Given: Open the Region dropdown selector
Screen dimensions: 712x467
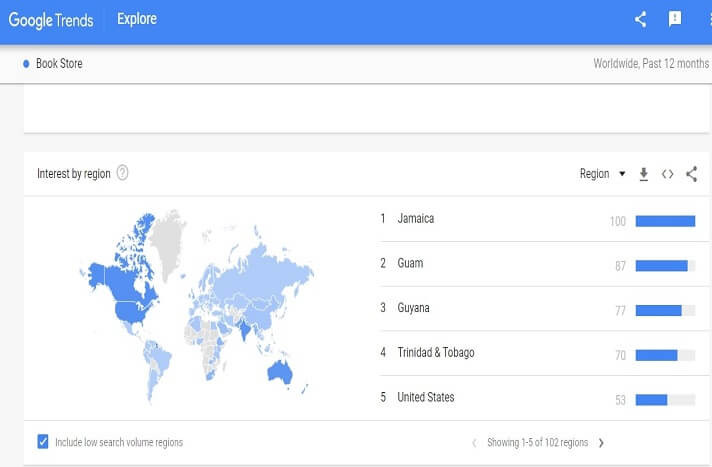Looking at the screenshot, I should coord(602,174).
